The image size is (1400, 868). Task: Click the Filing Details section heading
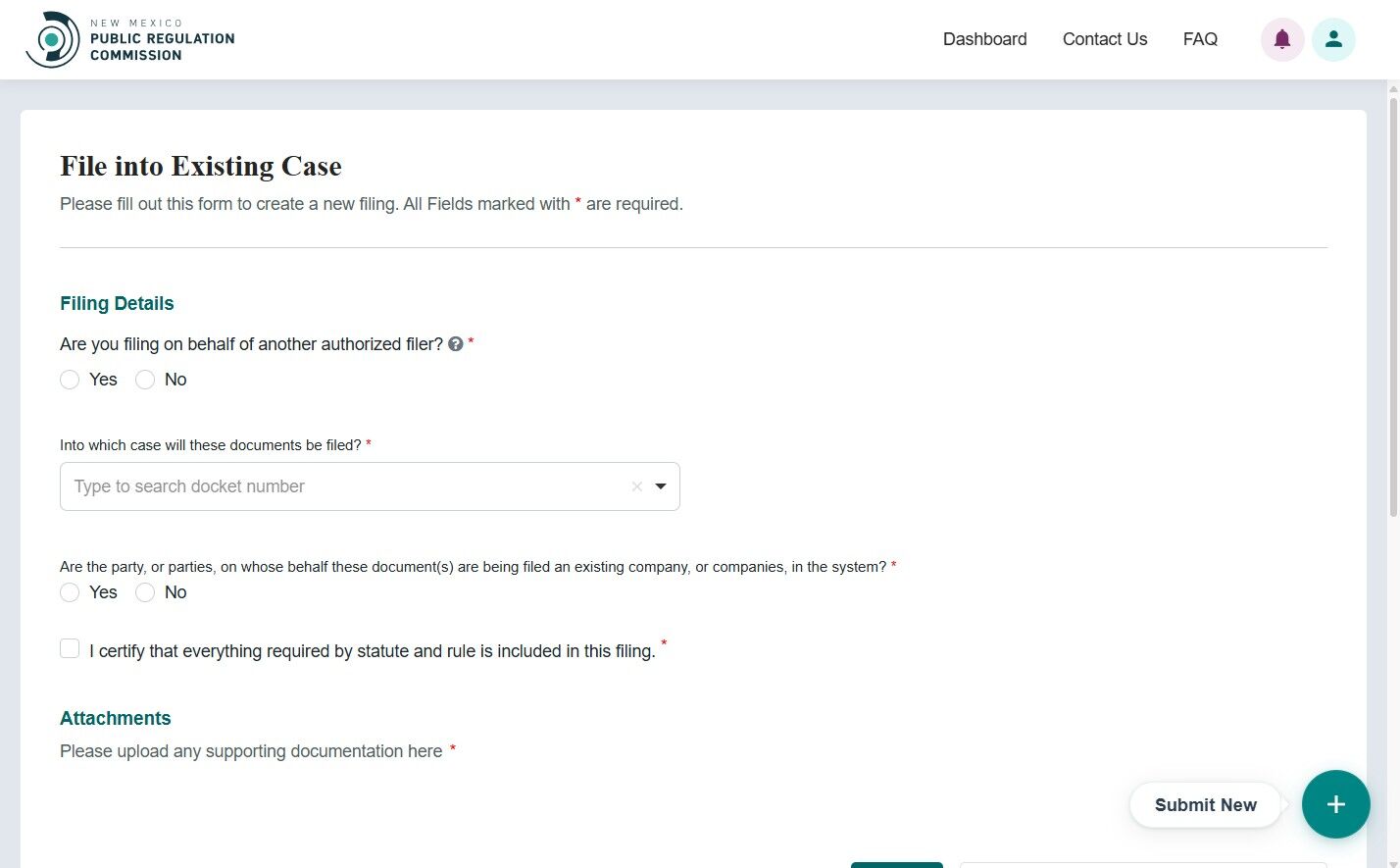116,303
